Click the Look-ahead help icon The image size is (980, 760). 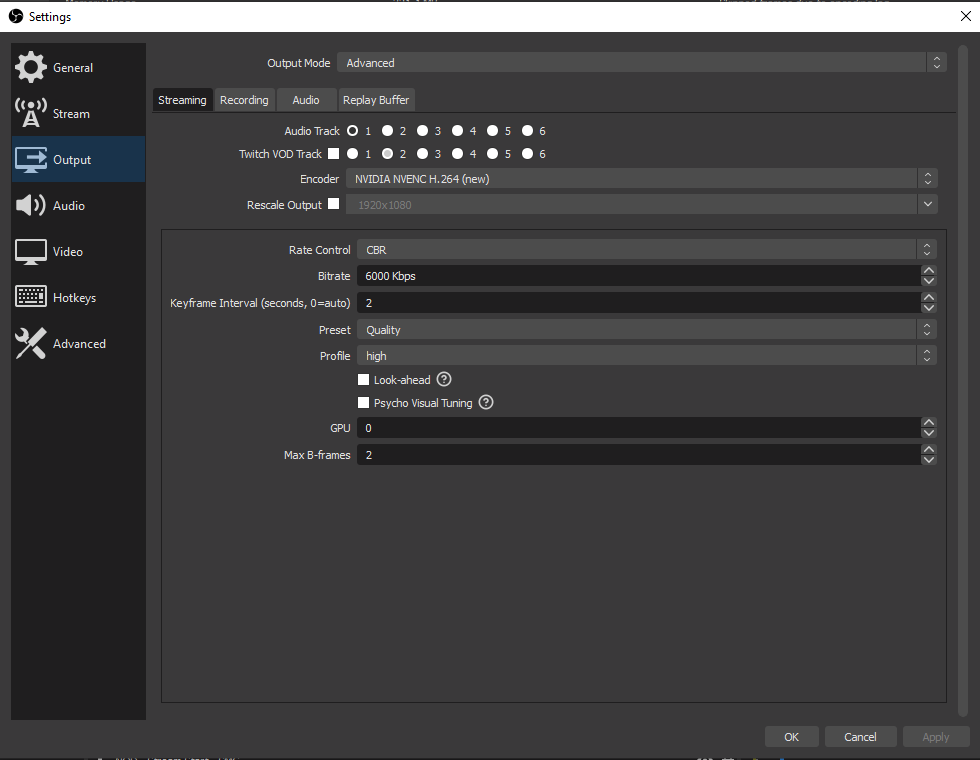[443, 379]
